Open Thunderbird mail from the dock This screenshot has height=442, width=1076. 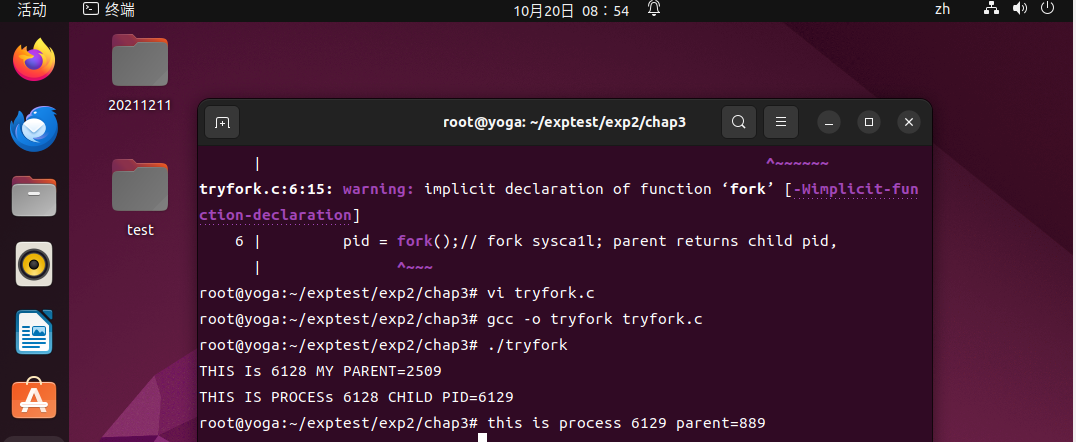[34, 128]
